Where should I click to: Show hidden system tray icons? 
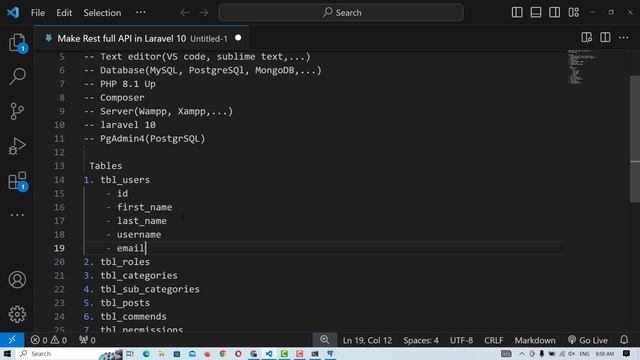[x=522, y=353]
